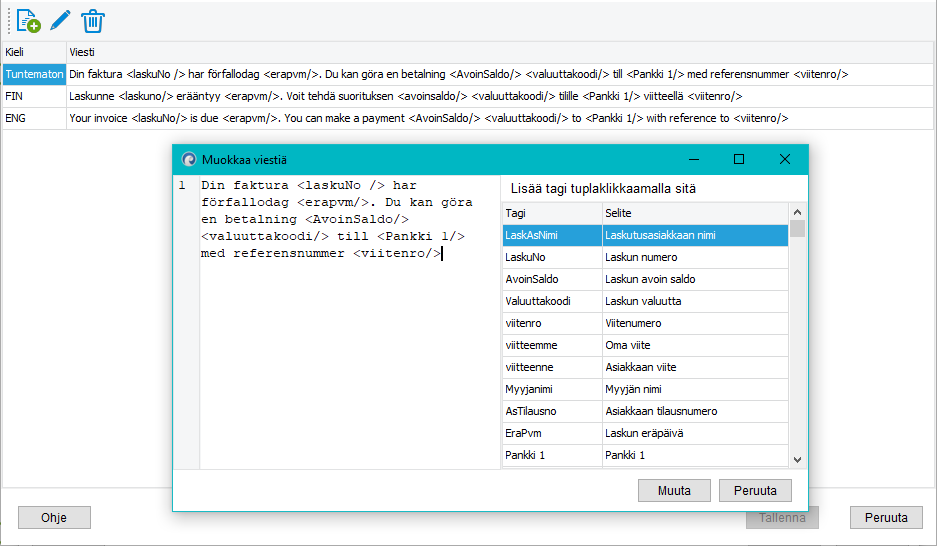This screenshot has width=937, height=546.
Task: Open help with the Ohje button
Action: (x=54, y=517)
